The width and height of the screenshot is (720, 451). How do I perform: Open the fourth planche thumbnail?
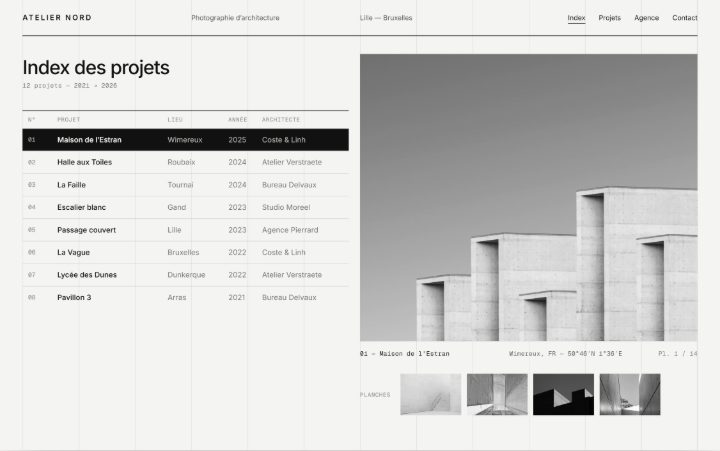[630, 394]
